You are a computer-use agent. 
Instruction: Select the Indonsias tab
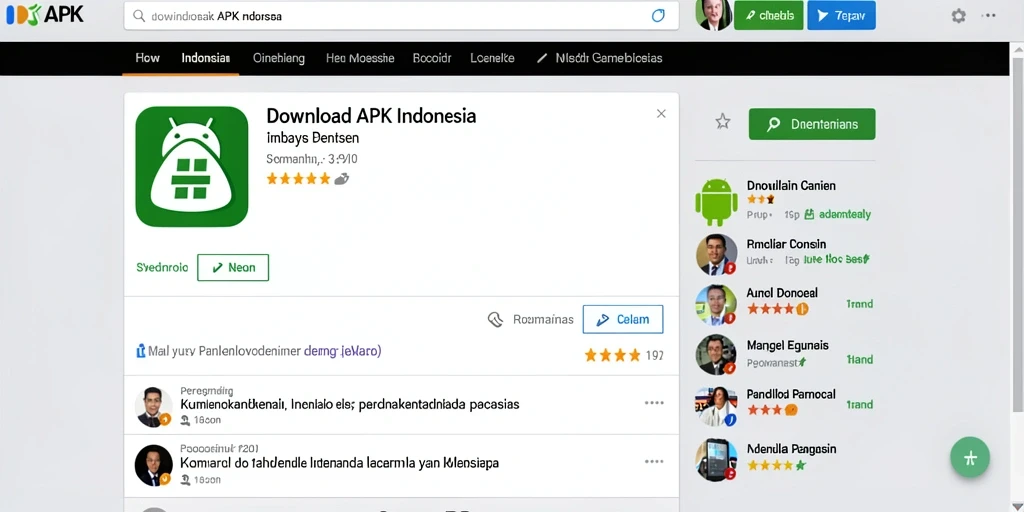(x=206, y=58)
